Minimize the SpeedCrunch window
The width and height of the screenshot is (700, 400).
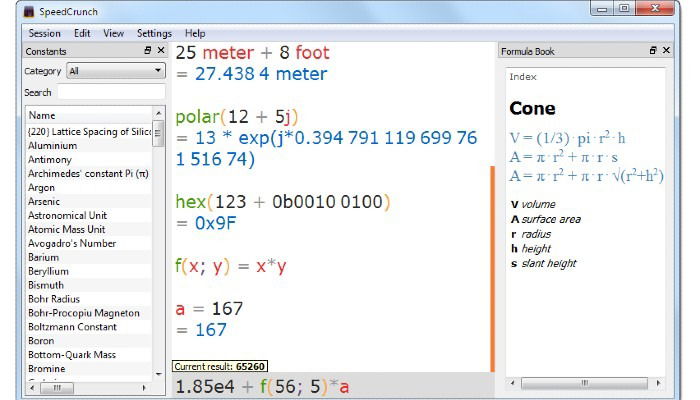[x=602, y=8]
